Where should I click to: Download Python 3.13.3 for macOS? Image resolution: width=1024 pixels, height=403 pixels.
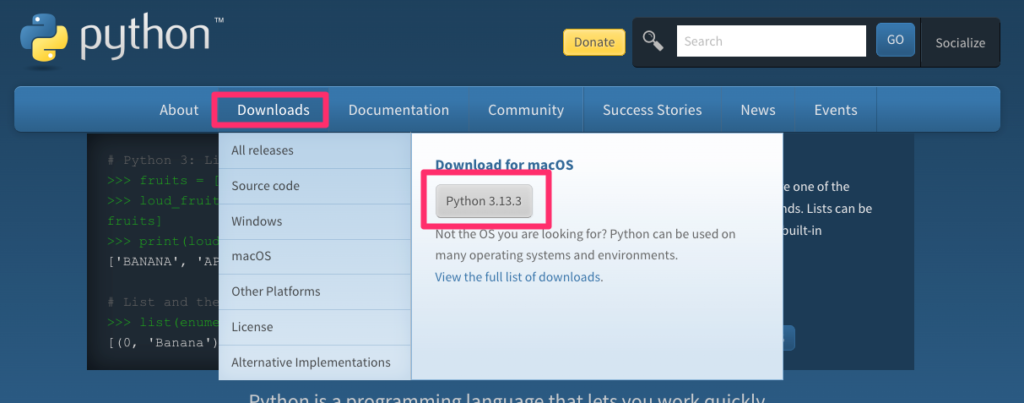484,201
